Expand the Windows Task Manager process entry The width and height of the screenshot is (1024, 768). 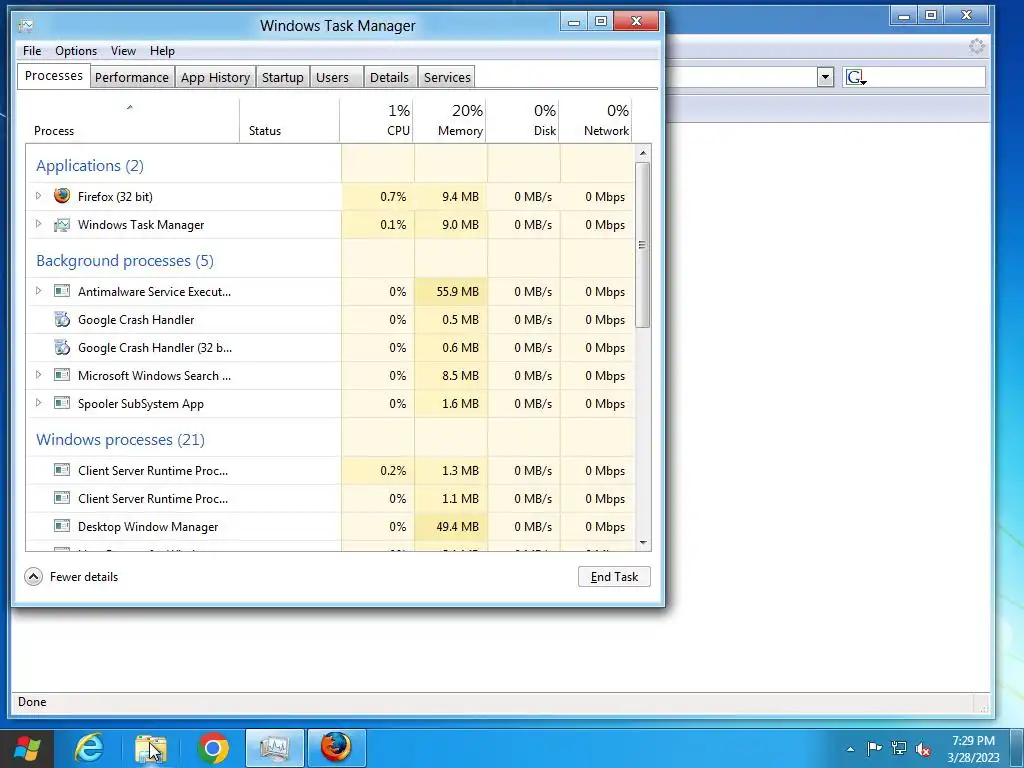click(39, 224)
